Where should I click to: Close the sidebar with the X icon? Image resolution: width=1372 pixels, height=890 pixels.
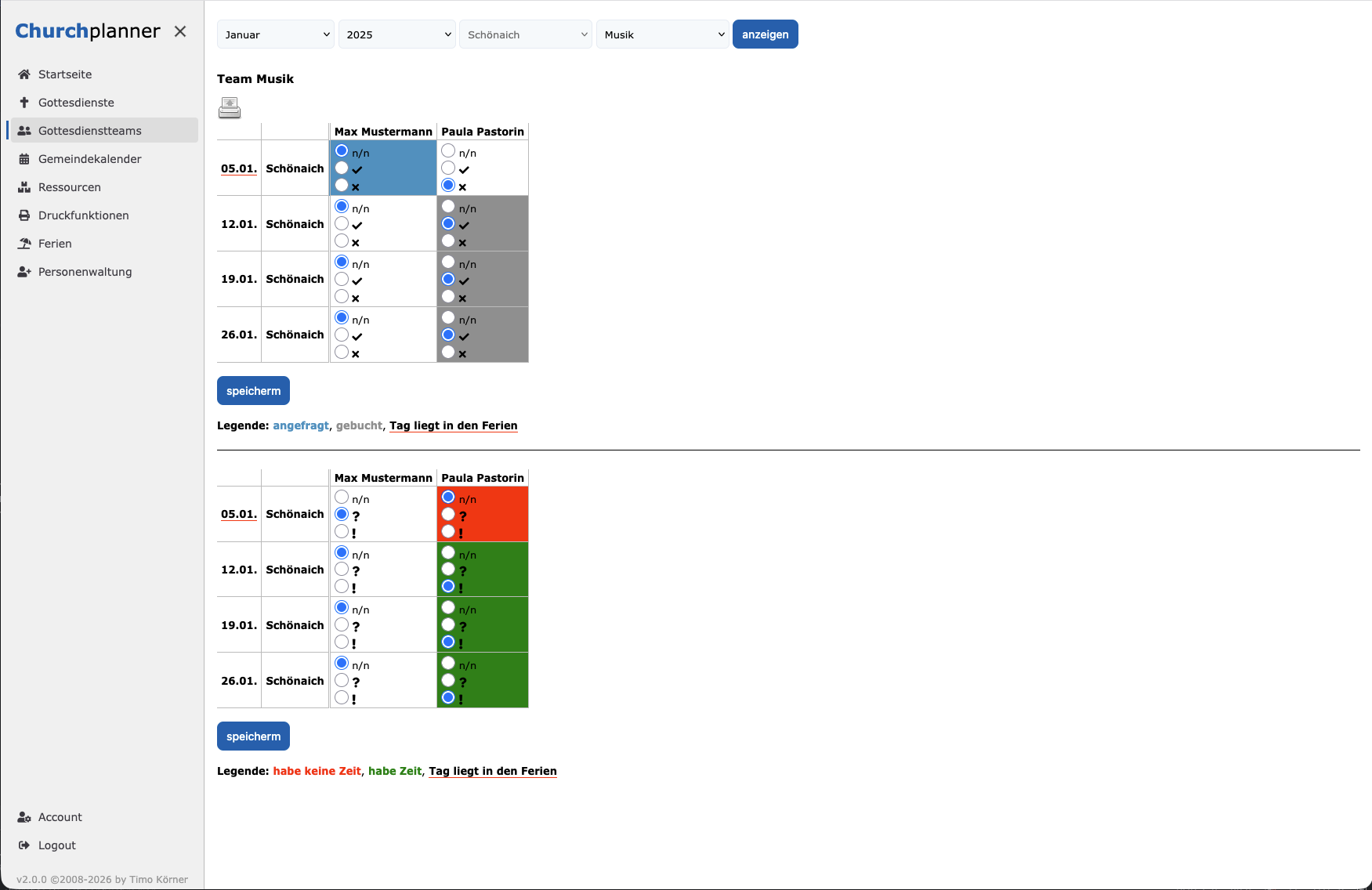(x=180, y=31)
